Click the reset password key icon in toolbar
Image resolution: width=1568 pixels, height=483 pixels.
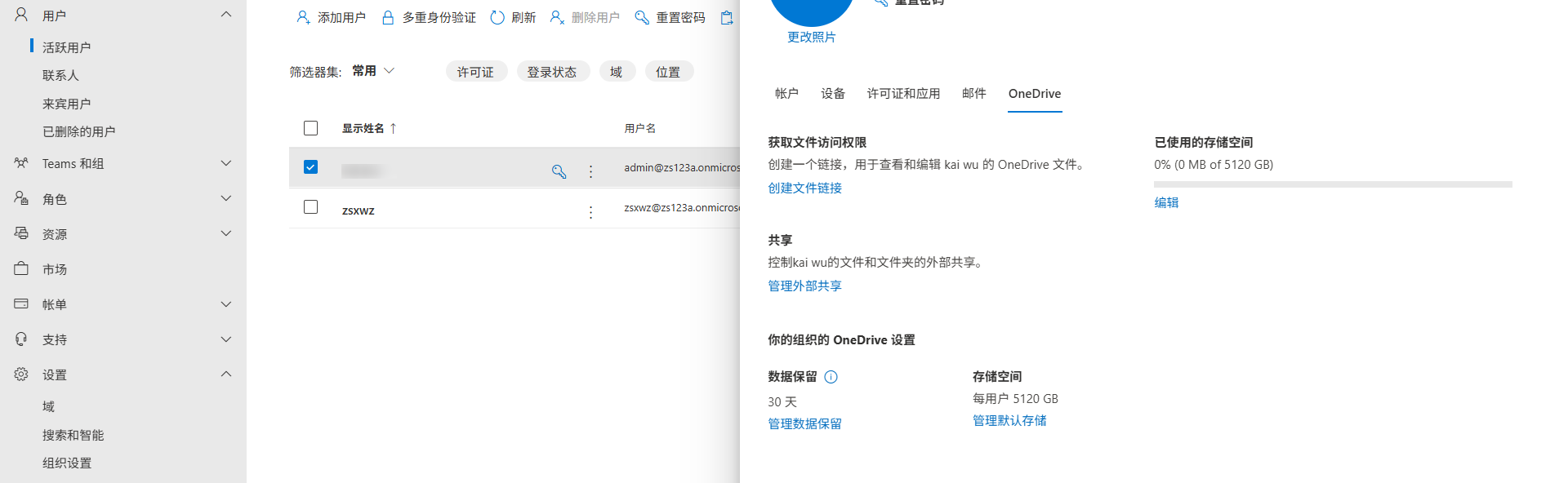point(642,17)
